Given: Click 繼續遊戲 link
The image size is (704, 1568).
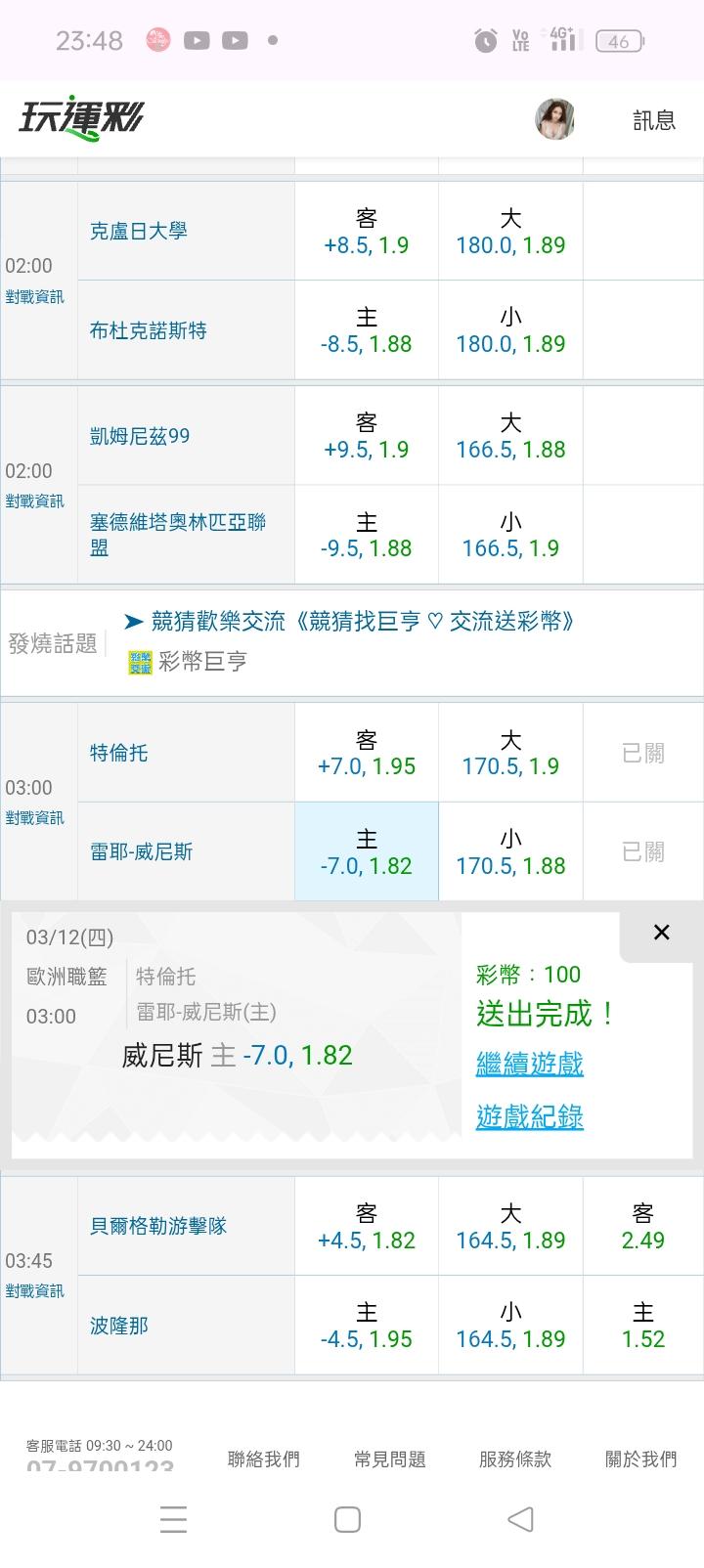Looking at the screenshot, I should [529, 1063].
